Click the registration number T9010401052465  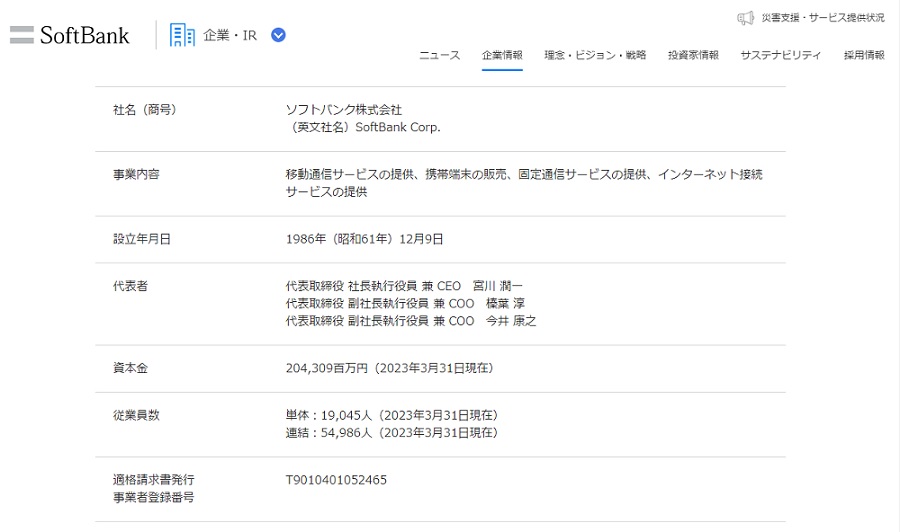coord(336,480)
